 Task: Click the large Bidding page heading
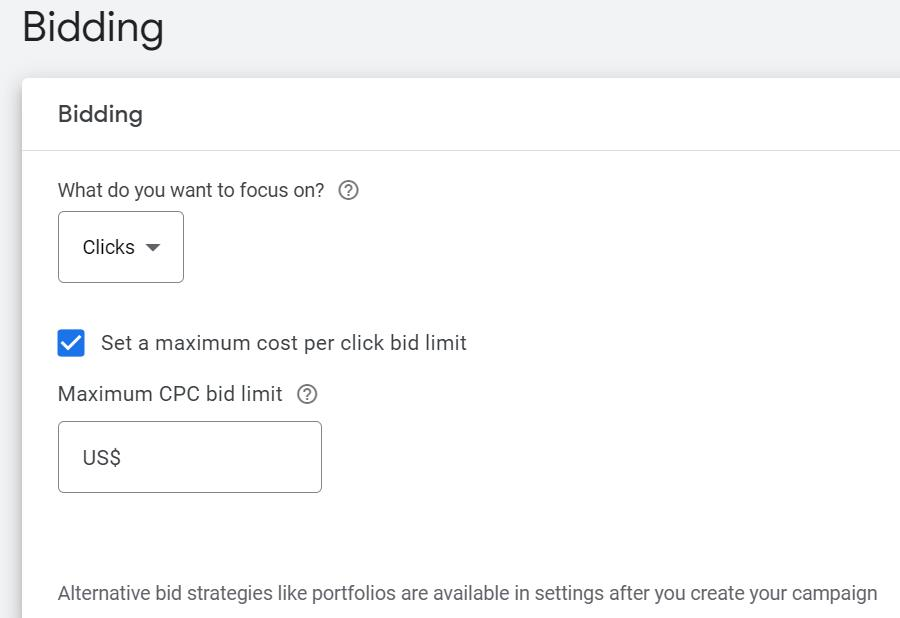click(93, 27)
